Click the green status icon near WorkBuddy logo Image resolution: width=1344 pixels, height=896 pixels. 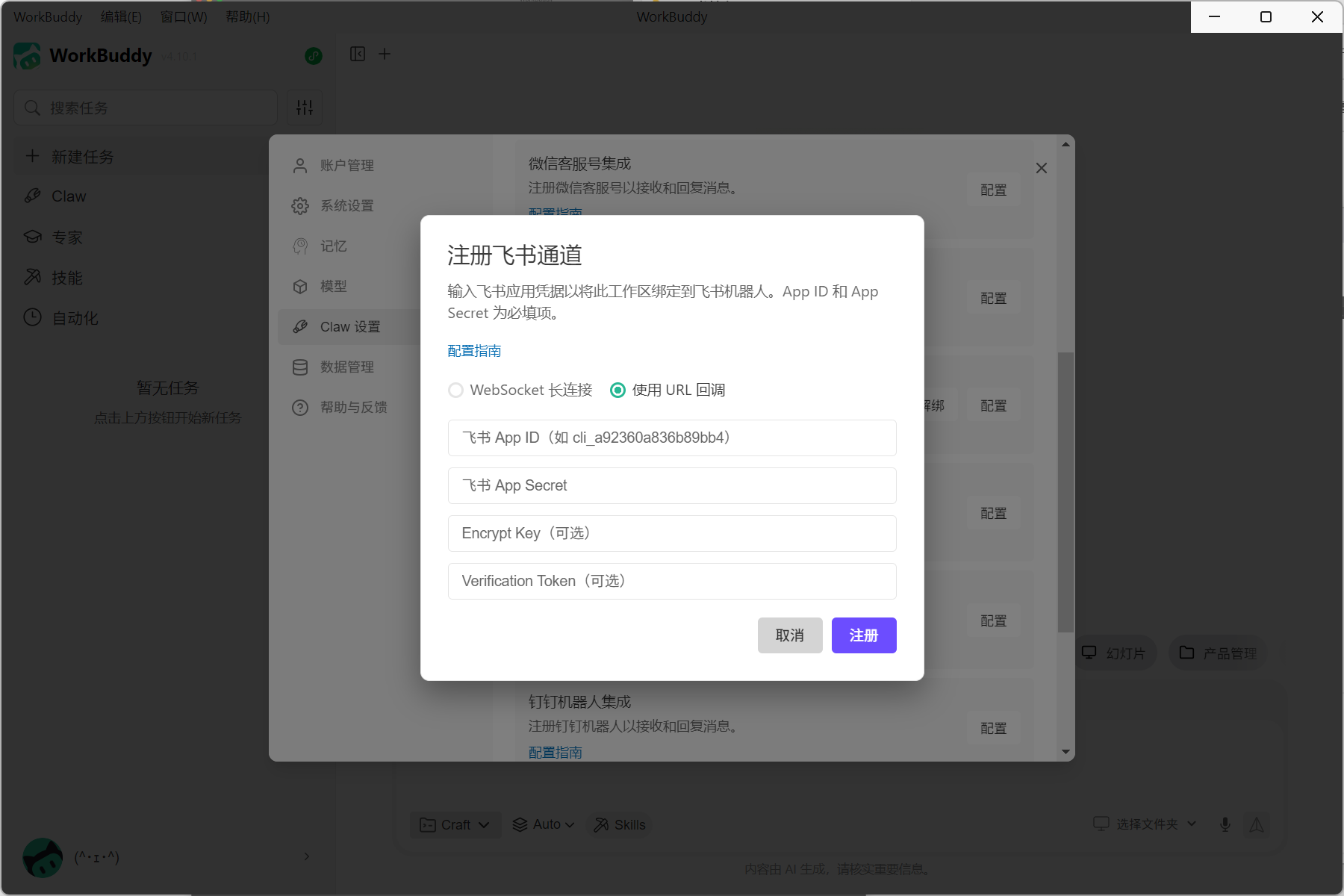(314, 56)
